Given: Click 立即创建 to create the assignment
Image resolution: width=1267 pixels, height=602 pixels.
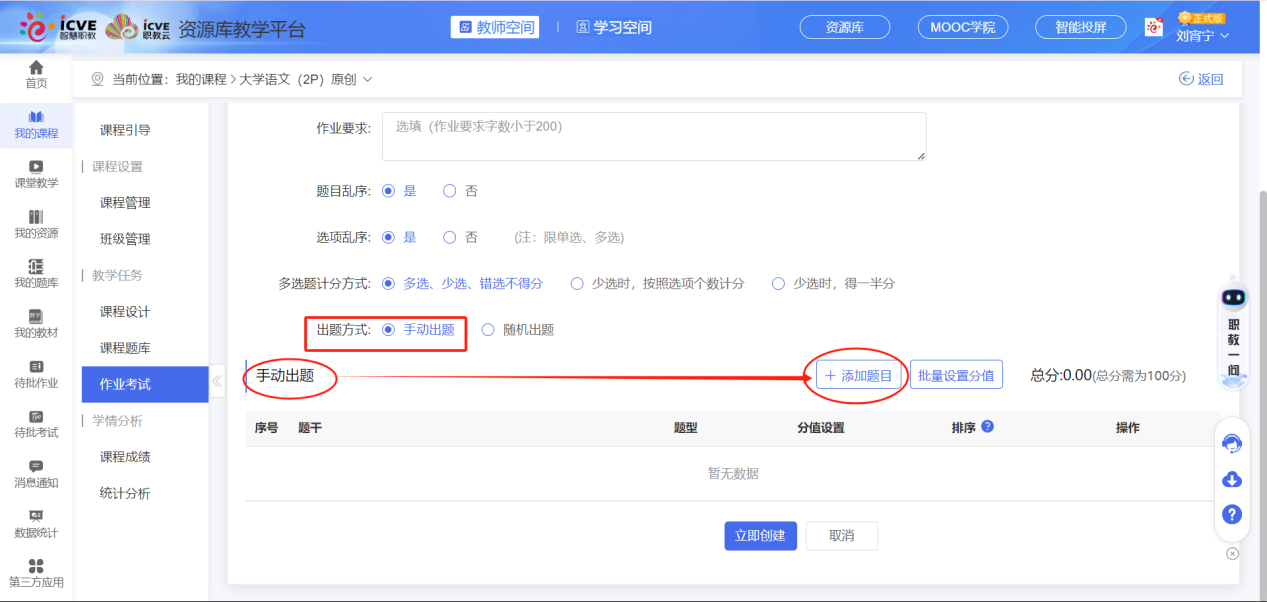Looking at the screenshot, I should point(760,536).
